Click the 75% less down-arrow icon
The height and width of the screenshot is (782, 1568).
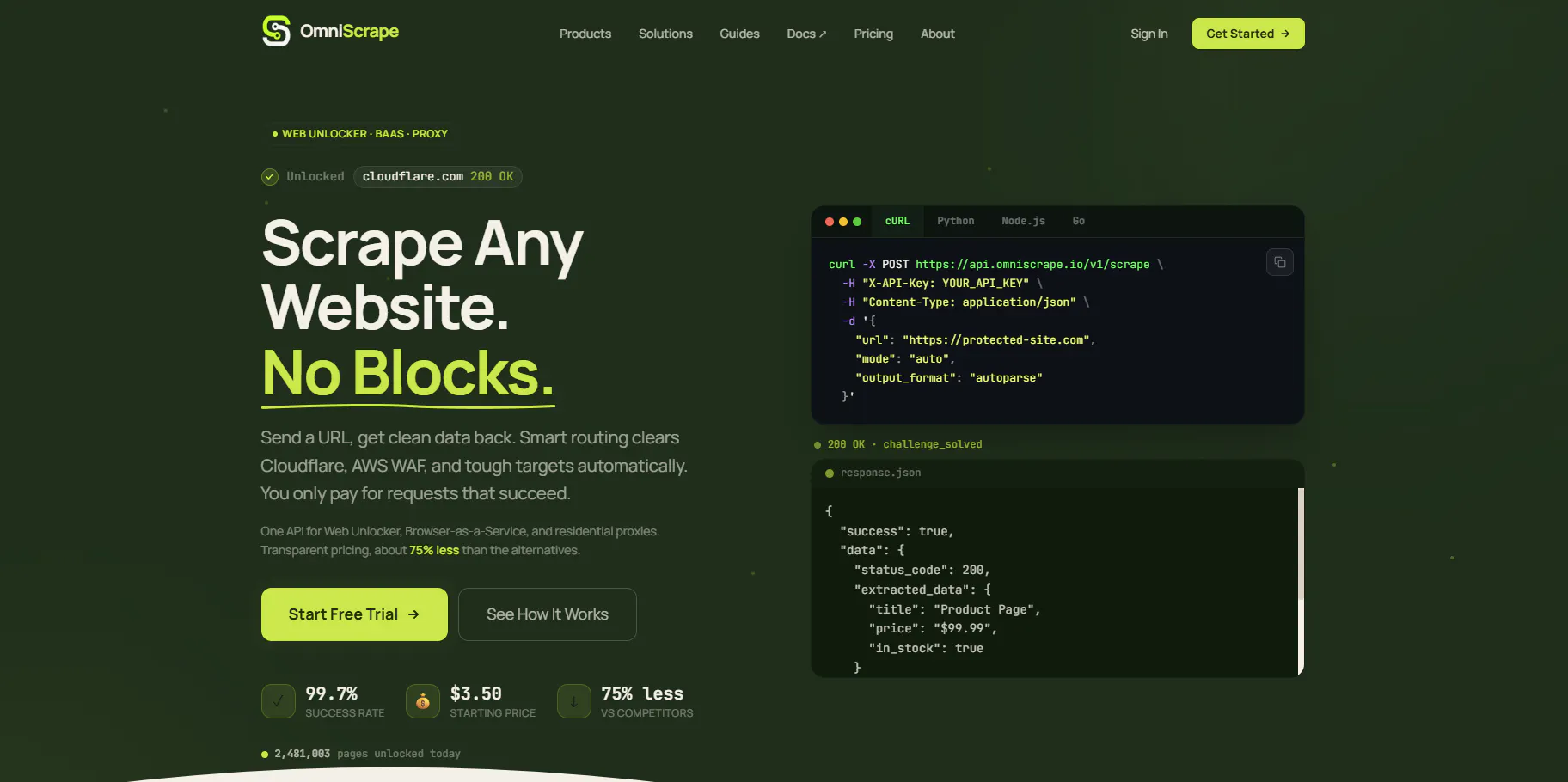(574, 701)
